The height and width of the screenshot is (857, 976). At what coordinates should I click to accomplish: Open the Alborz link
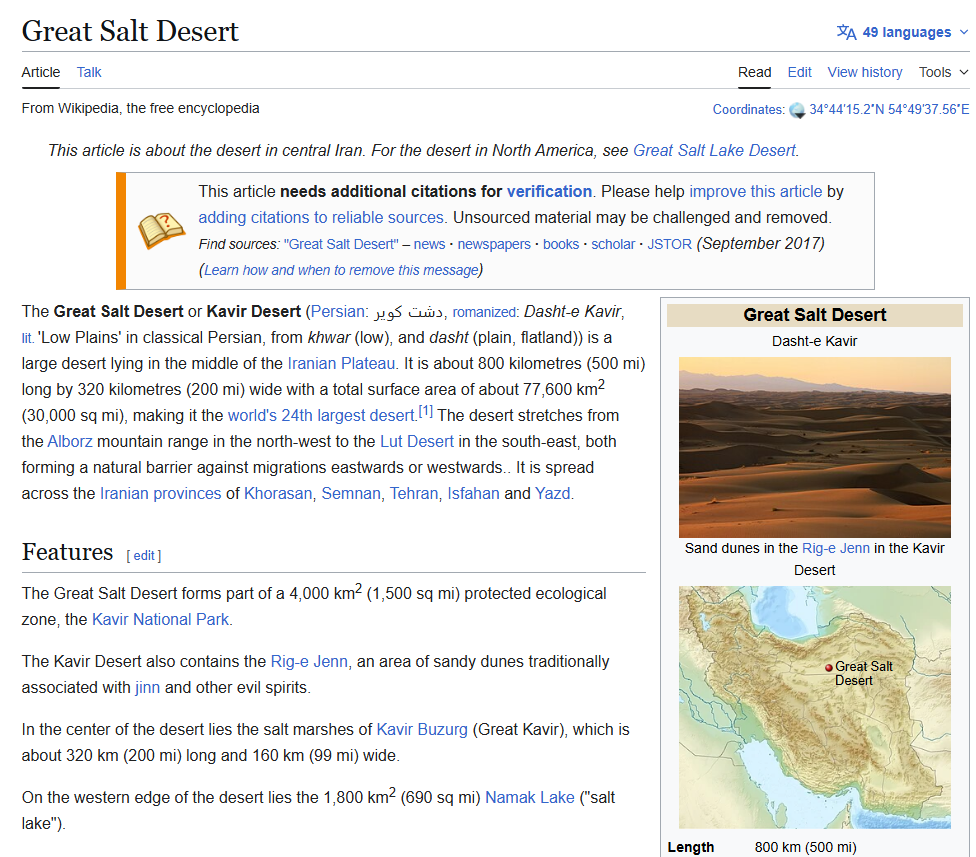(70, 442)
